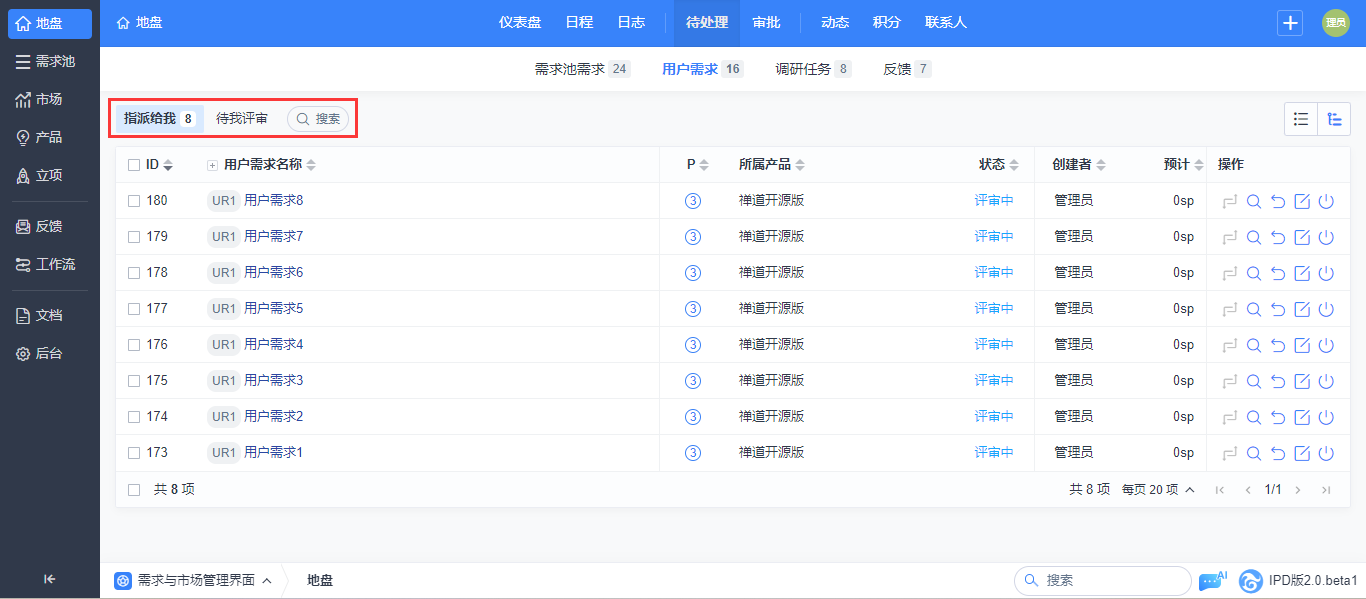Click edit icon in 用户需求4 row
The width and height of the screenshot is (1366, 599).
tap(1302, 345)
